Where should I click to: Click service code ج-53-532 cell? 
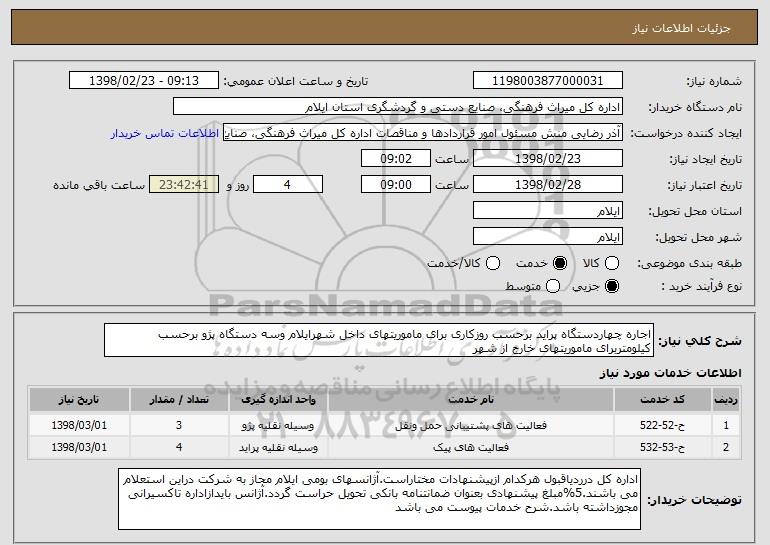coord(662,447)
